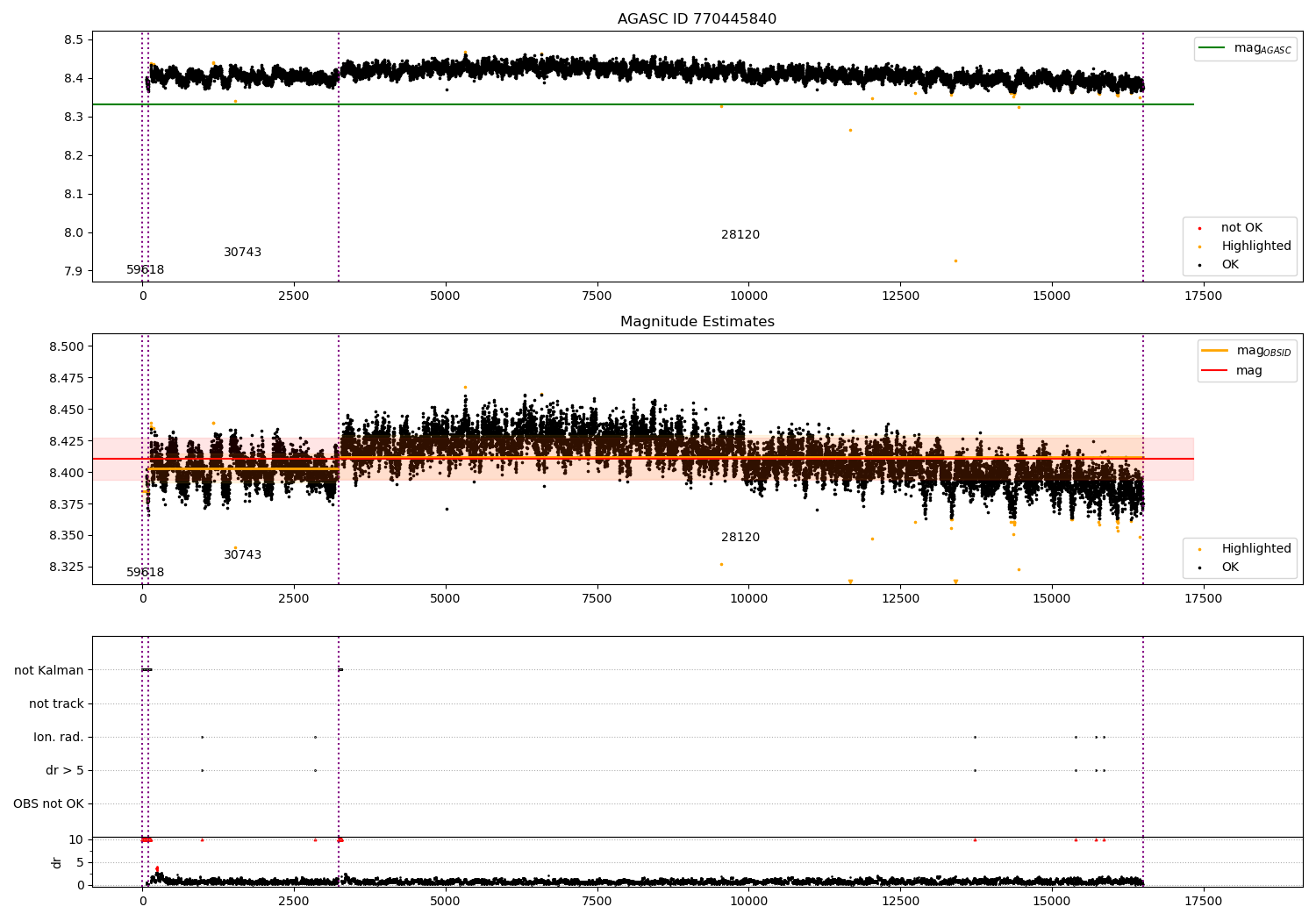Select the 8.350 y-axis tick label
Image resolution: width=1316 pixels, height=921 pixels.
[67, 536]
